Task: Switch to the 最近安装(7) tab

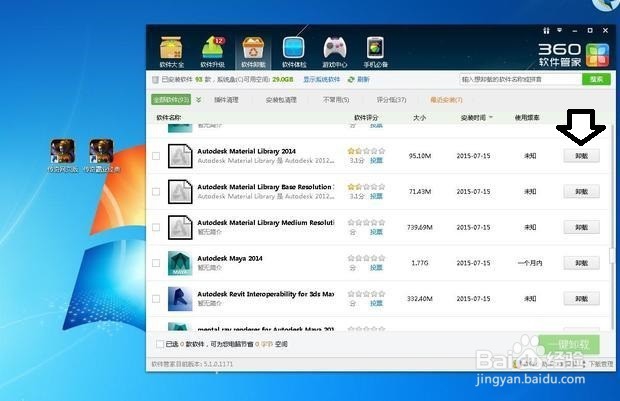Action: pyautogui.click(x=446, y=100)
